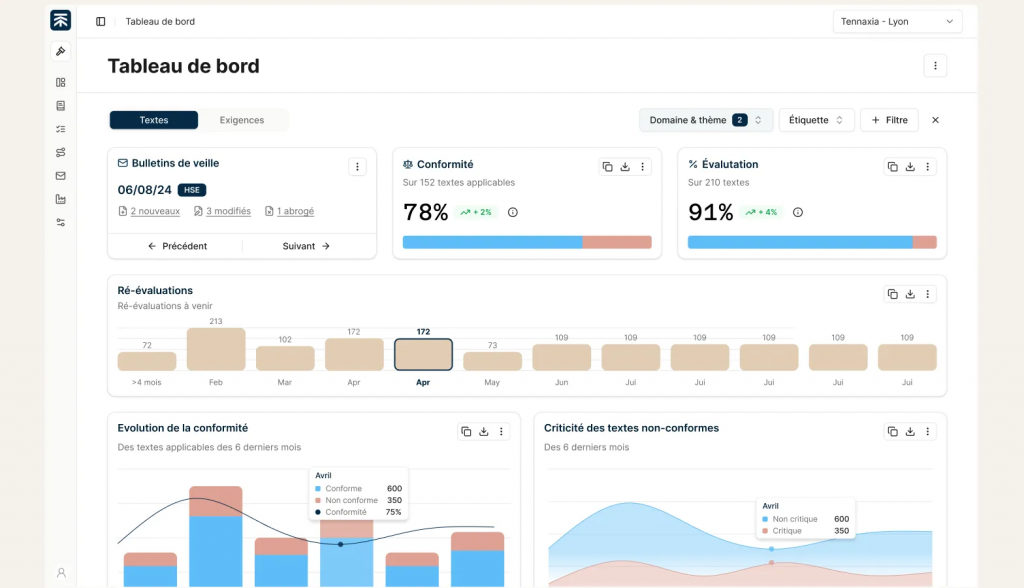This screenshot has width=1024, height=588.
Task: Click the 78% conformity progress bar
Action: pyautogui.click(x=527, y=242)
